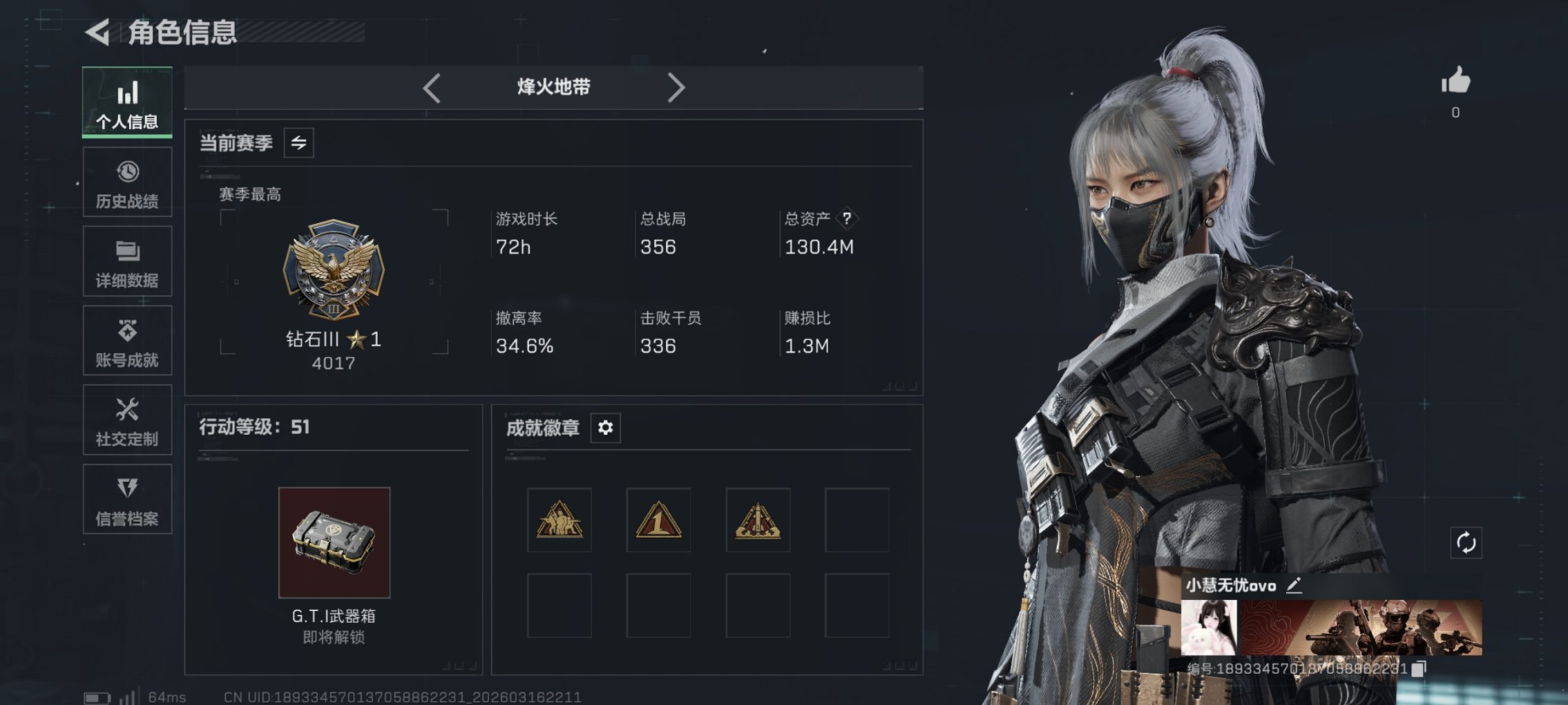This screenshot has width=1568, height=705.
Task: Copy the player ID number with the copy icon
Action: (x=1419, y=668)
